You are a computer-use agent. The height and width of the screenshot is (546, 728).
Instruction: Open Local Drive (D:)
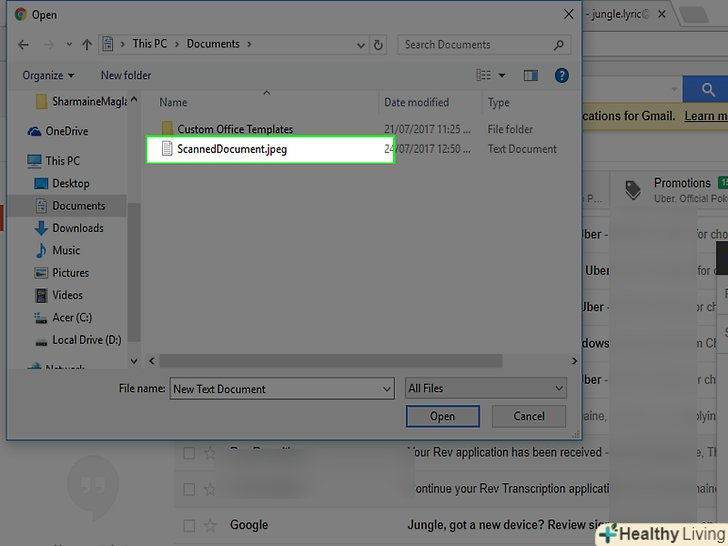pyautogui.click(x=86, y=340)
